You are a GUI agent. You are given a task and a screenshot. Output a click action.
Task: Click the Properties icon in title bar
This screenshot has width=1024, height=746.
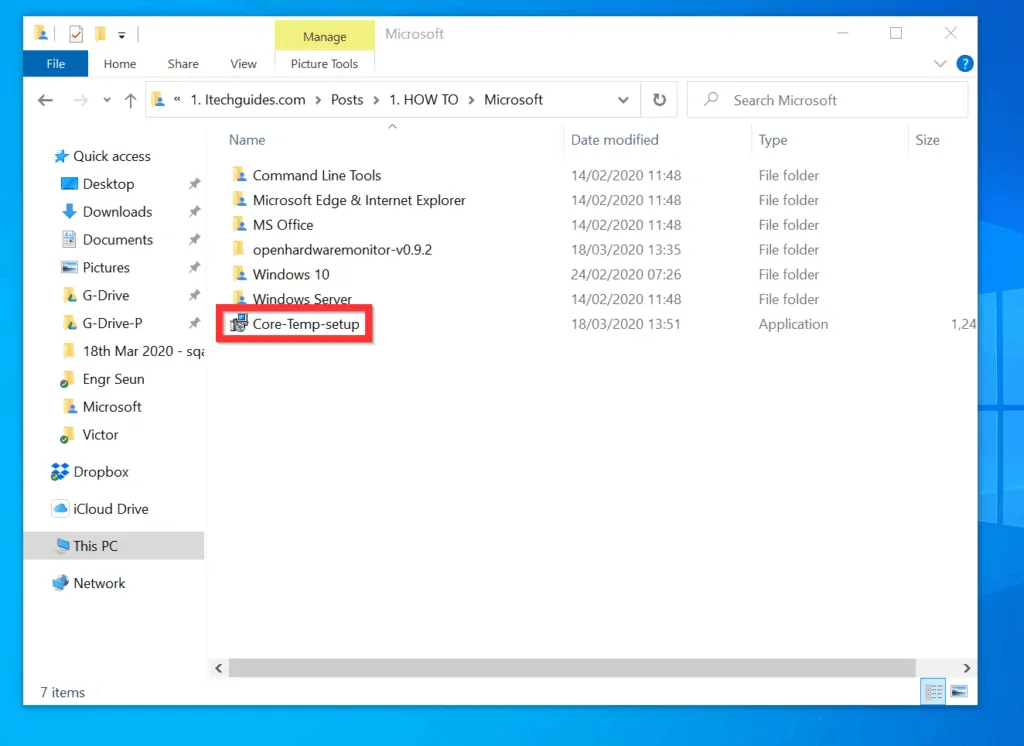[76, 34]
